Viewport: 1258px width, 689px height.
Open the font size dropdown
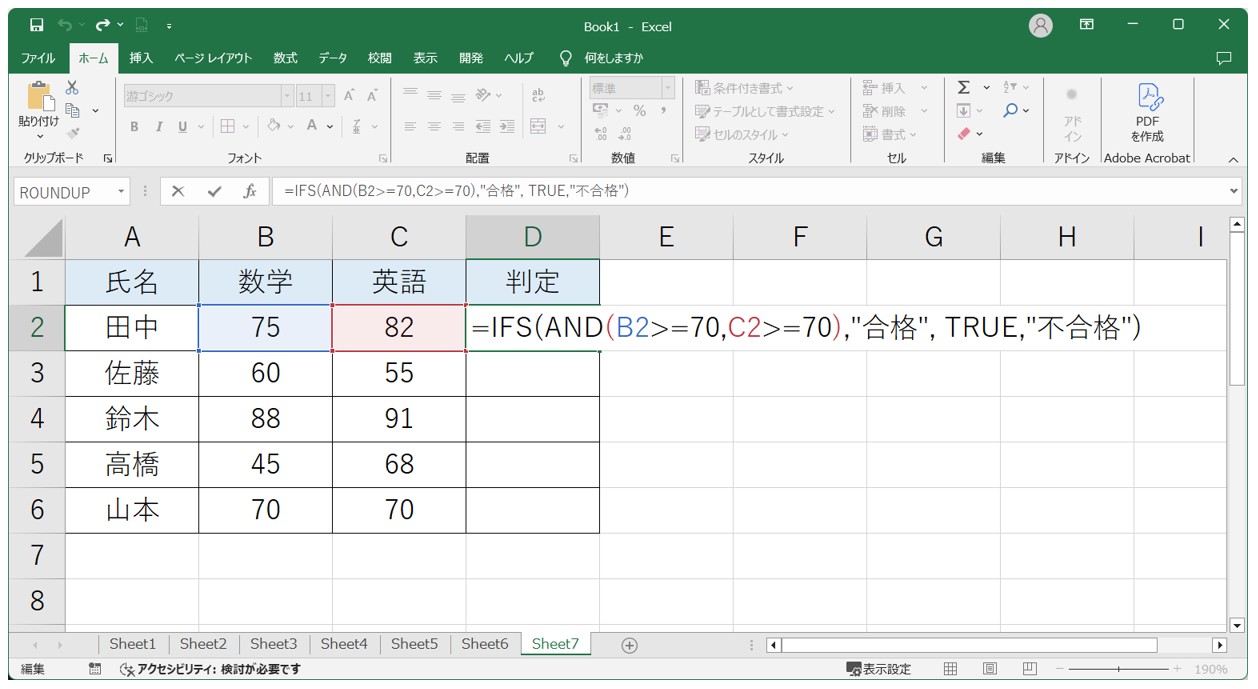pos(329,96)
